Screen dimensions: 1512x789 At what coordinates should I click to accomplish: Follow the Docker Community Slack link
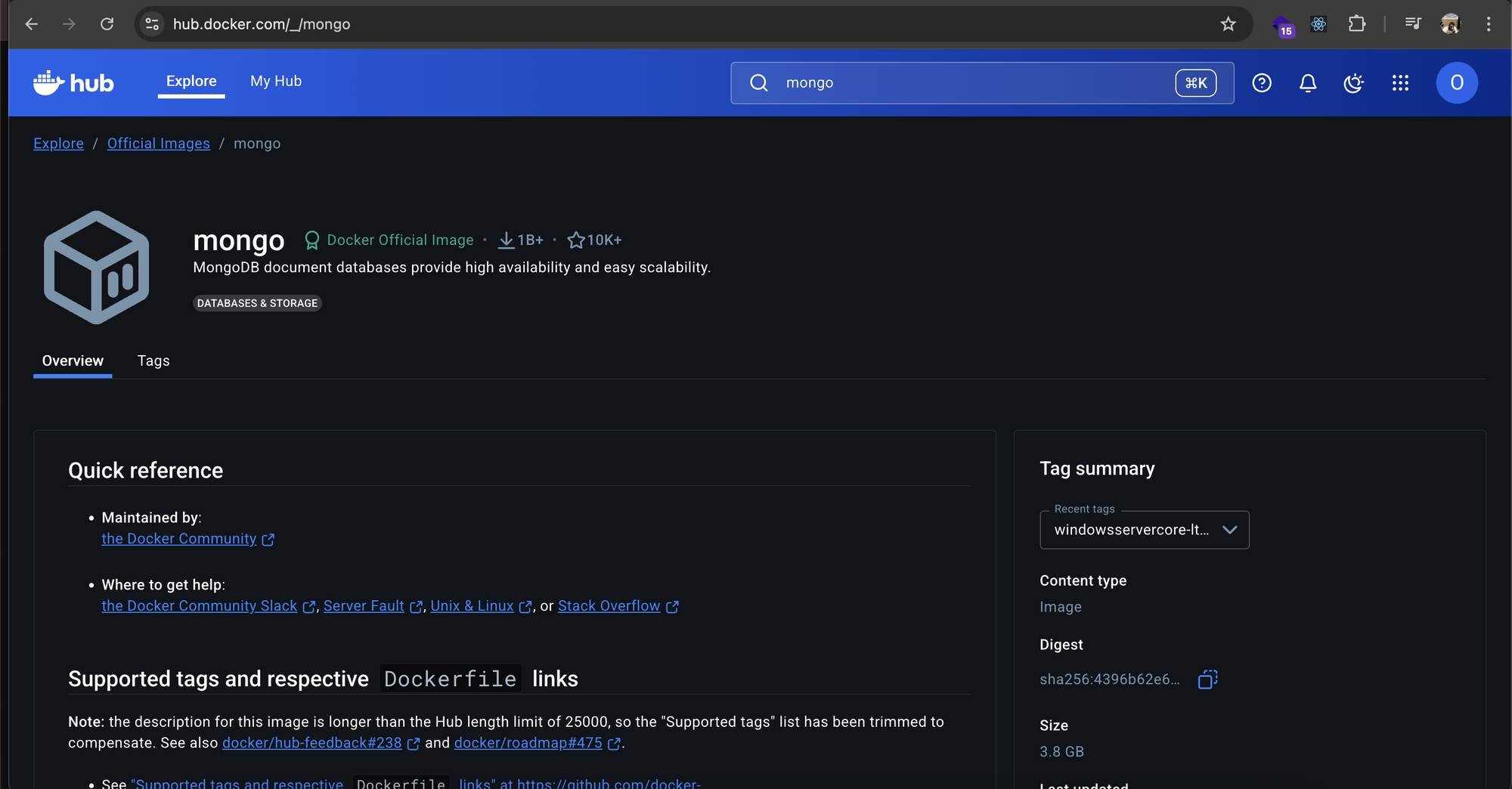tap(200, 605)
